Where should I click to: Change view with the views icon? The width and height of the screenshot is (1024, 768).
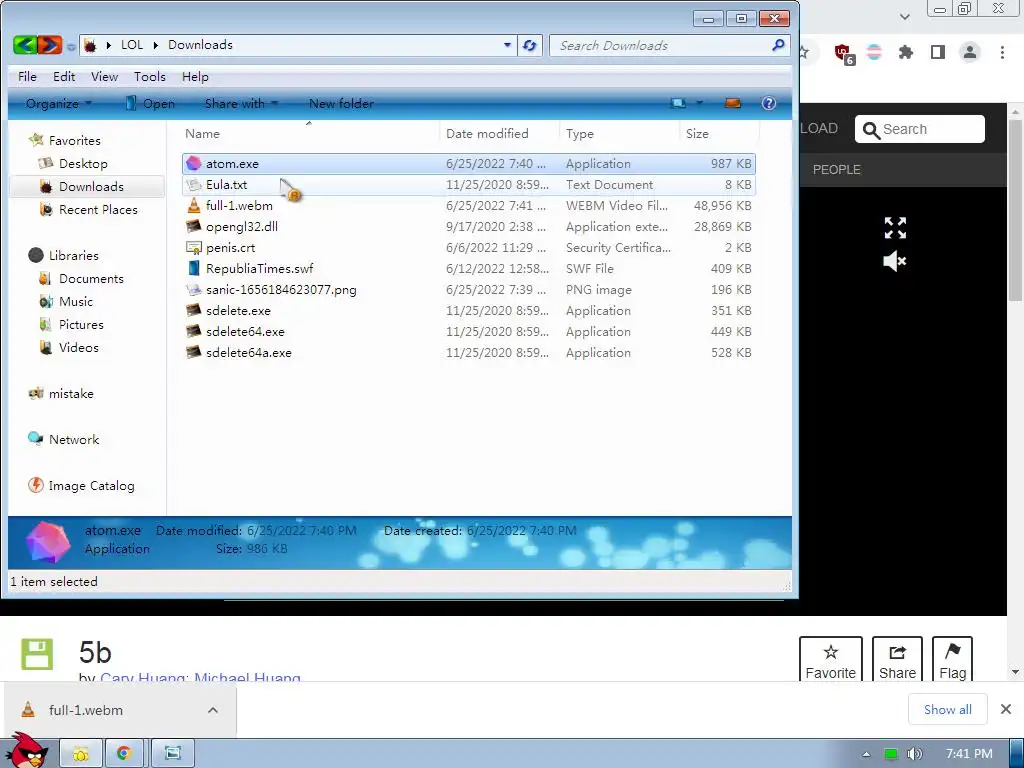click(679, 103)
